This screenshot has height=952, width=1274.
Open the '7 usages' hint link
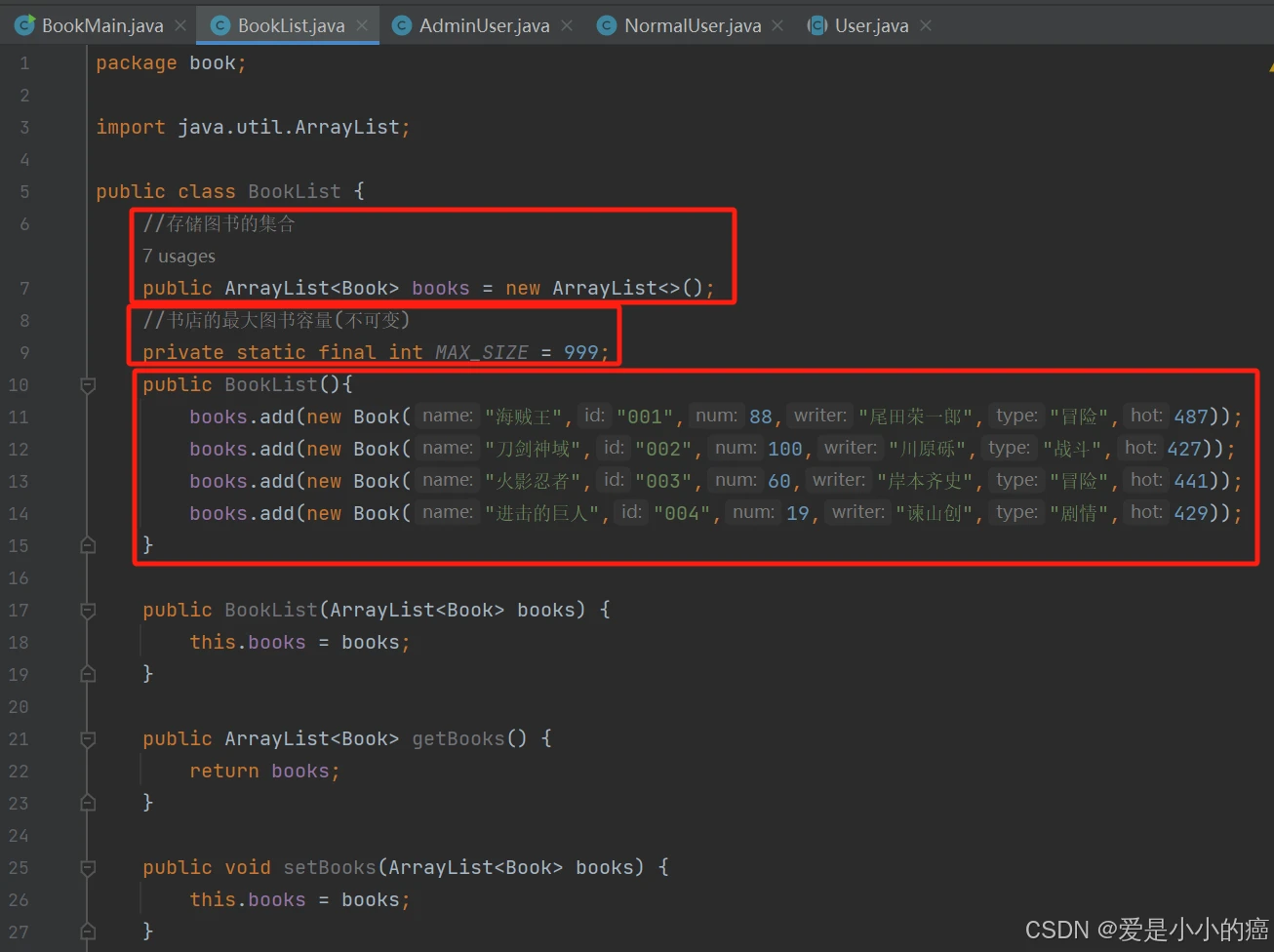click(x=179, y=257)
